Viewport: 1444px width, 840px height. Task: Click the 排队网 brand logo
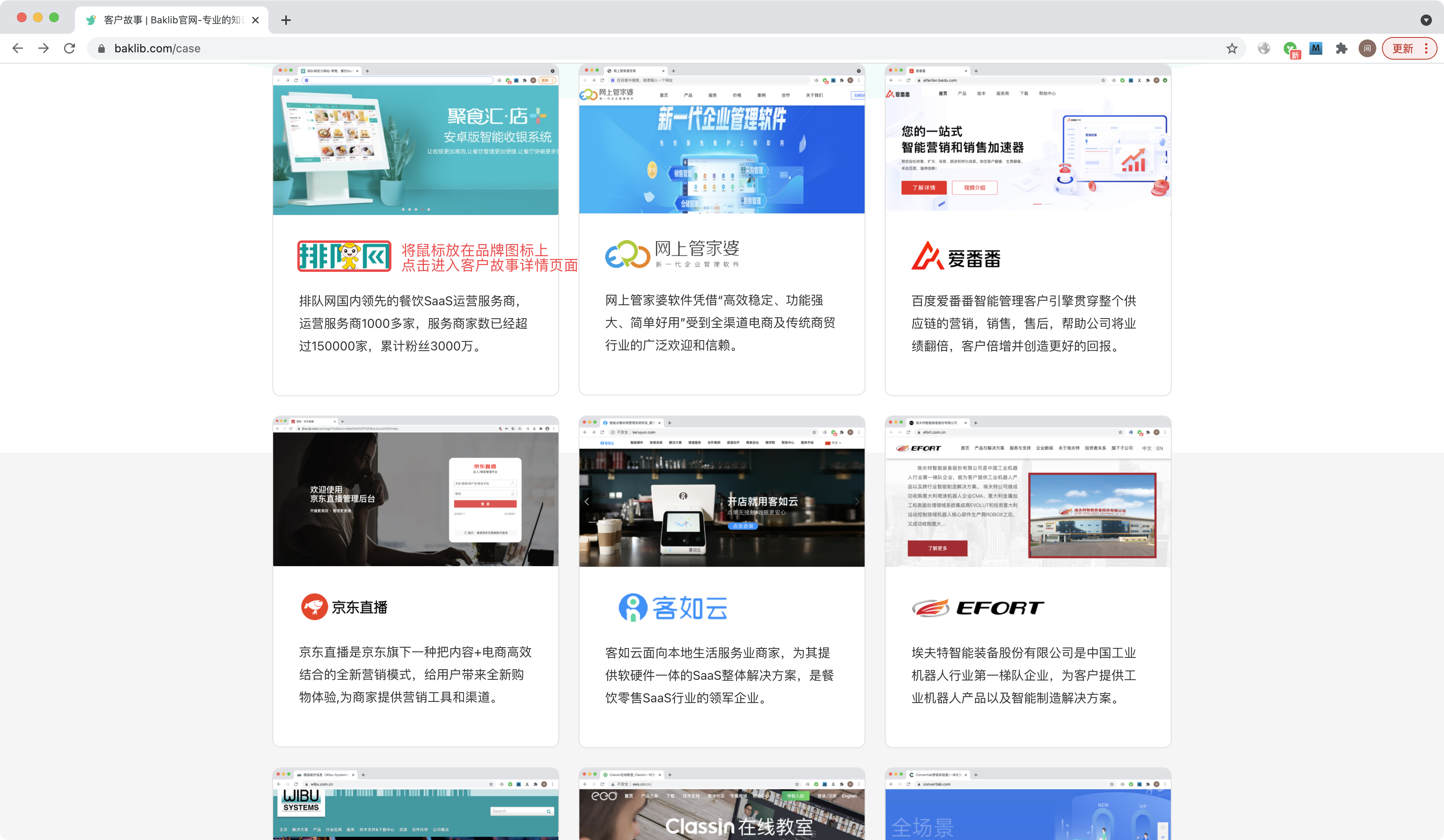(344, 256)
